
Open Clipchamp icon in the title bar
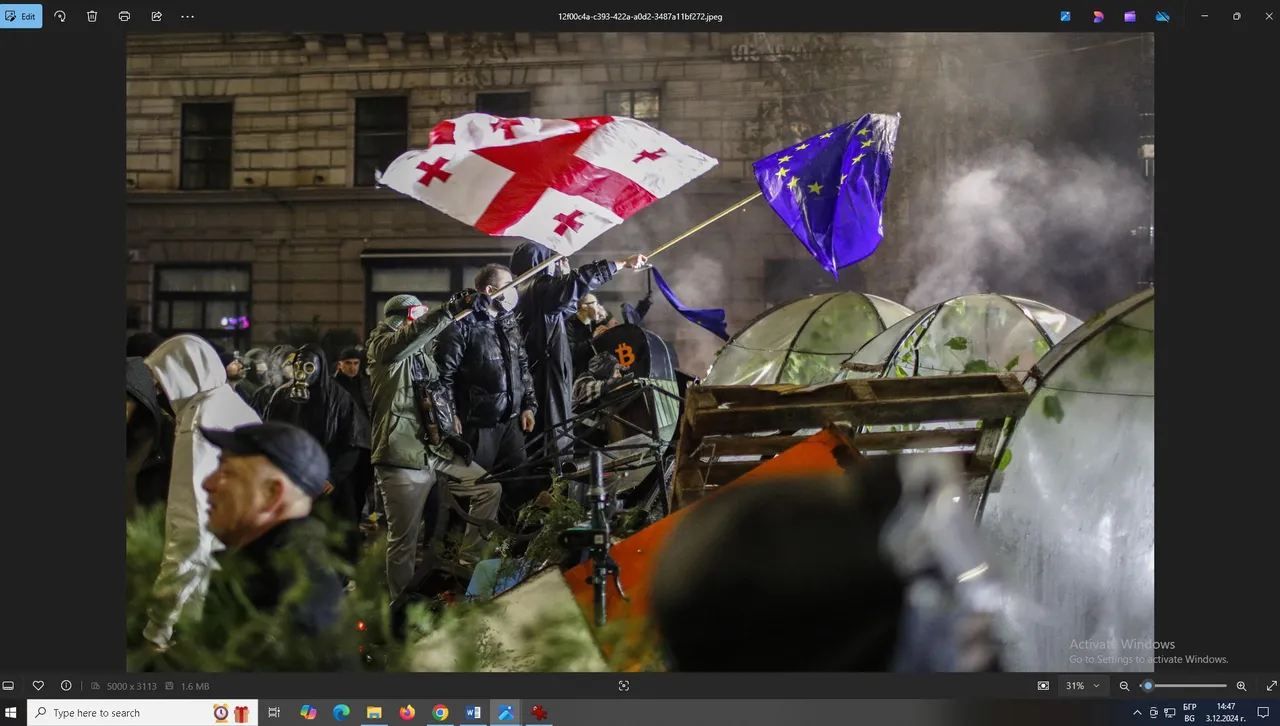tap(1130, 16)
